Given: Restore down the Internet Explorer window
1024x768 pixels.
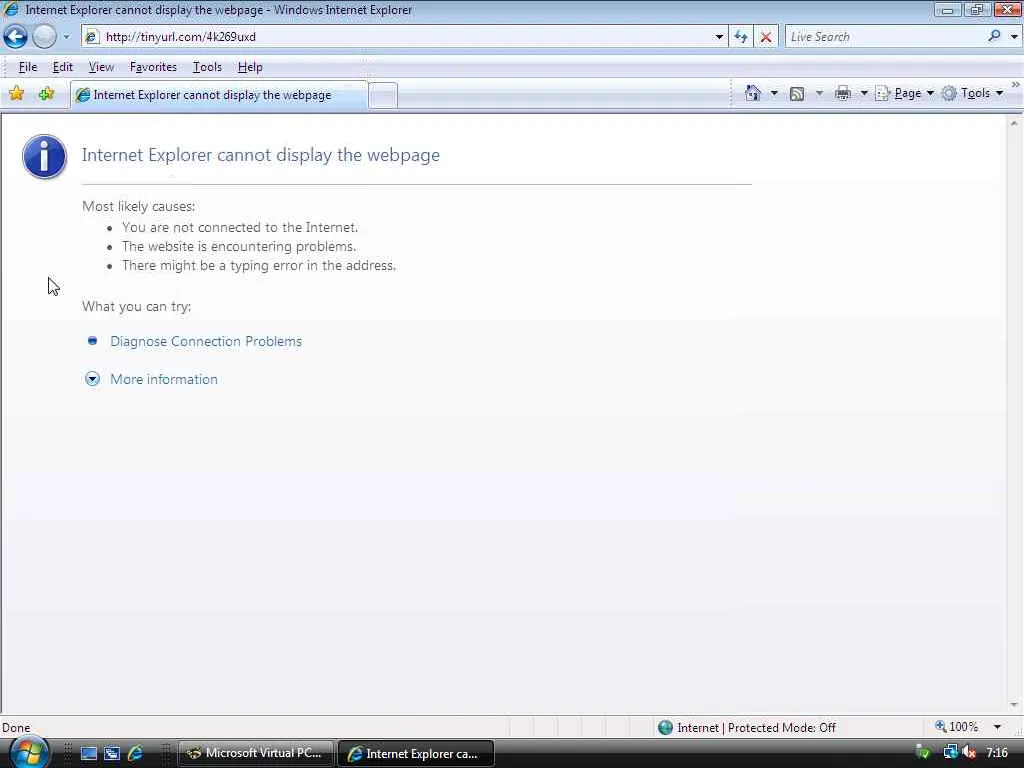Looking at the screenshot, I should (976, 10).
